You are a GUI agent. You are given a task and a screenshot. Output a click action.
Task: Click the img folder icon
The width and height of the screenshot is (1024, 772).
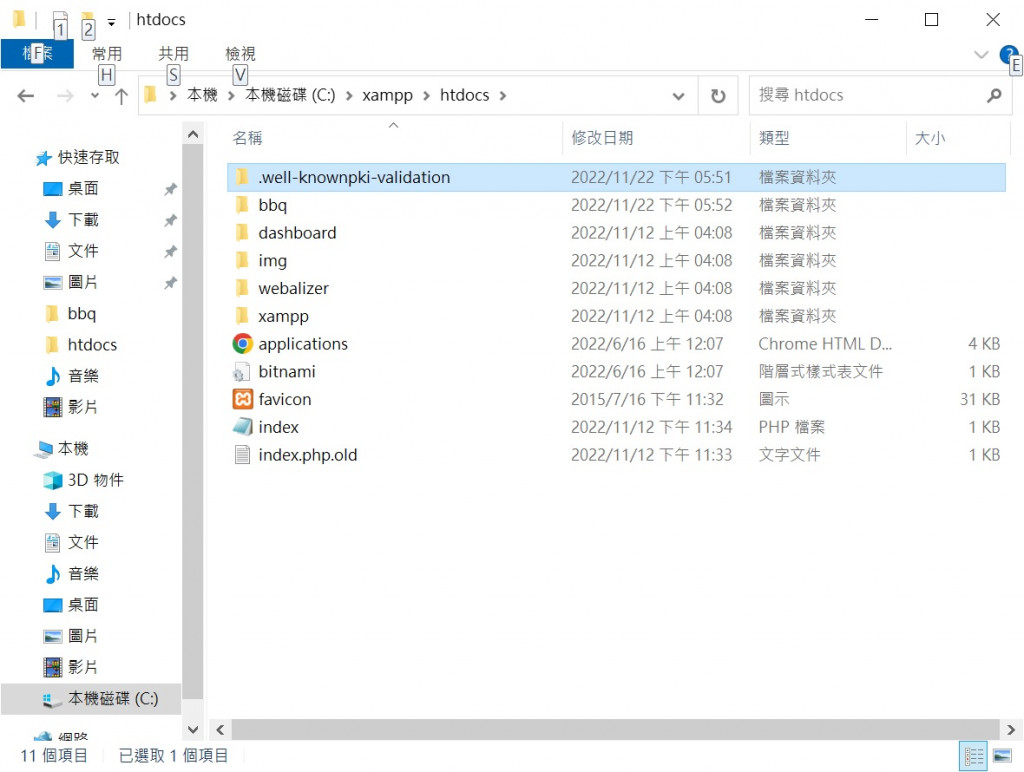click(x=242, y=261)
